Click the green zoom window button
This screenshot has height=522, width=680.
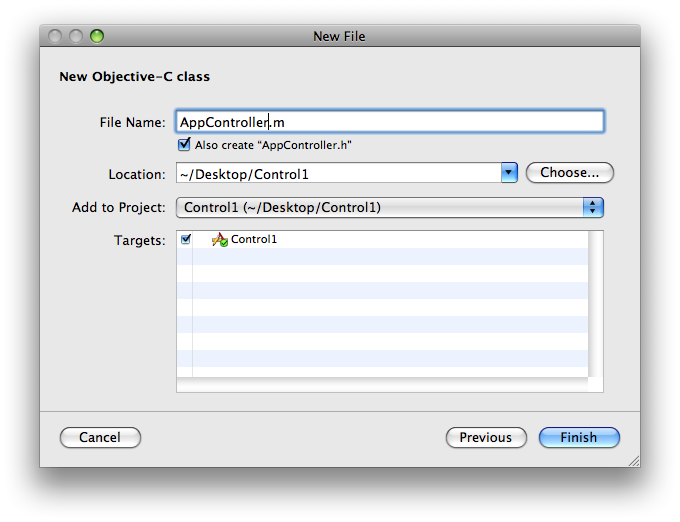point(97,36)
